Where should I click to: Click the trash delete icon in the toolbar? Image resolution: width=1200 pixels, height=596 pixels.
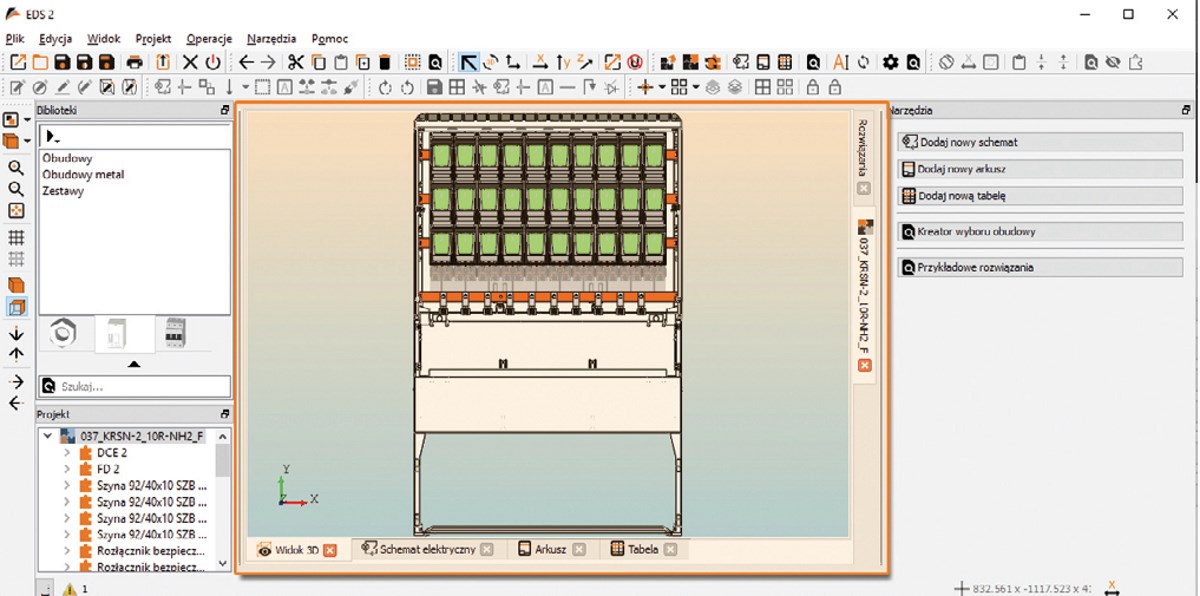tap(385, 62)
